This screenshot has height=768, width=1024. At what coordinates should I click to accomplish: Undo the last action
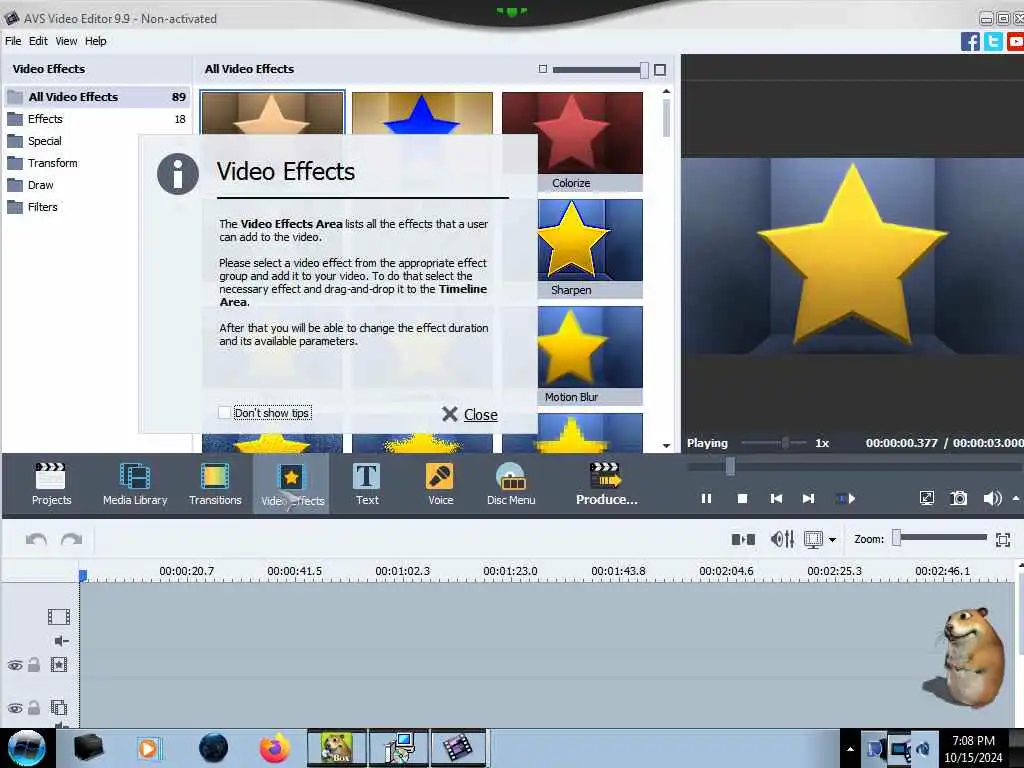[37, 539]
